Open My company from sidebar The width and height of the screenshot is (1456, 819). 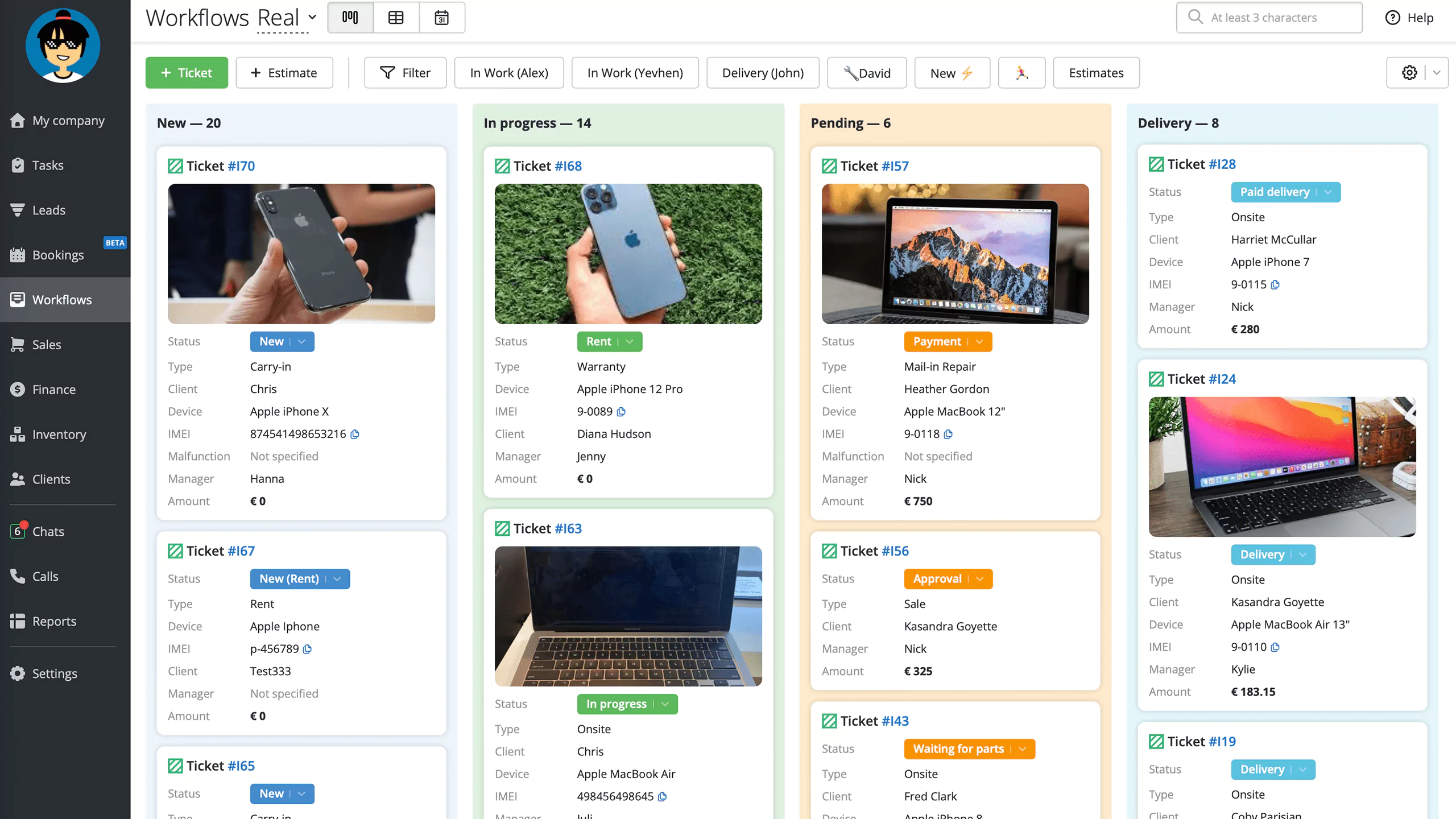(65, 121)
